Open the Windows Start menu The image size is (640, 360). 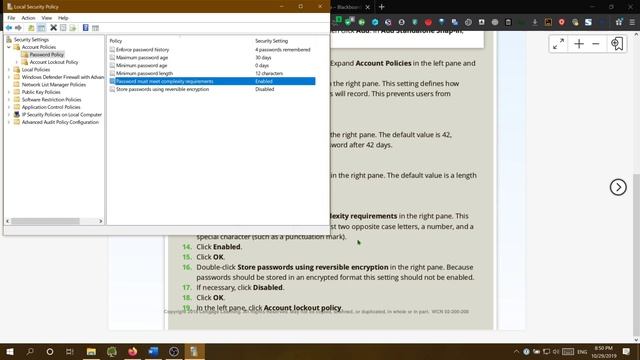[x=10, y=351]
